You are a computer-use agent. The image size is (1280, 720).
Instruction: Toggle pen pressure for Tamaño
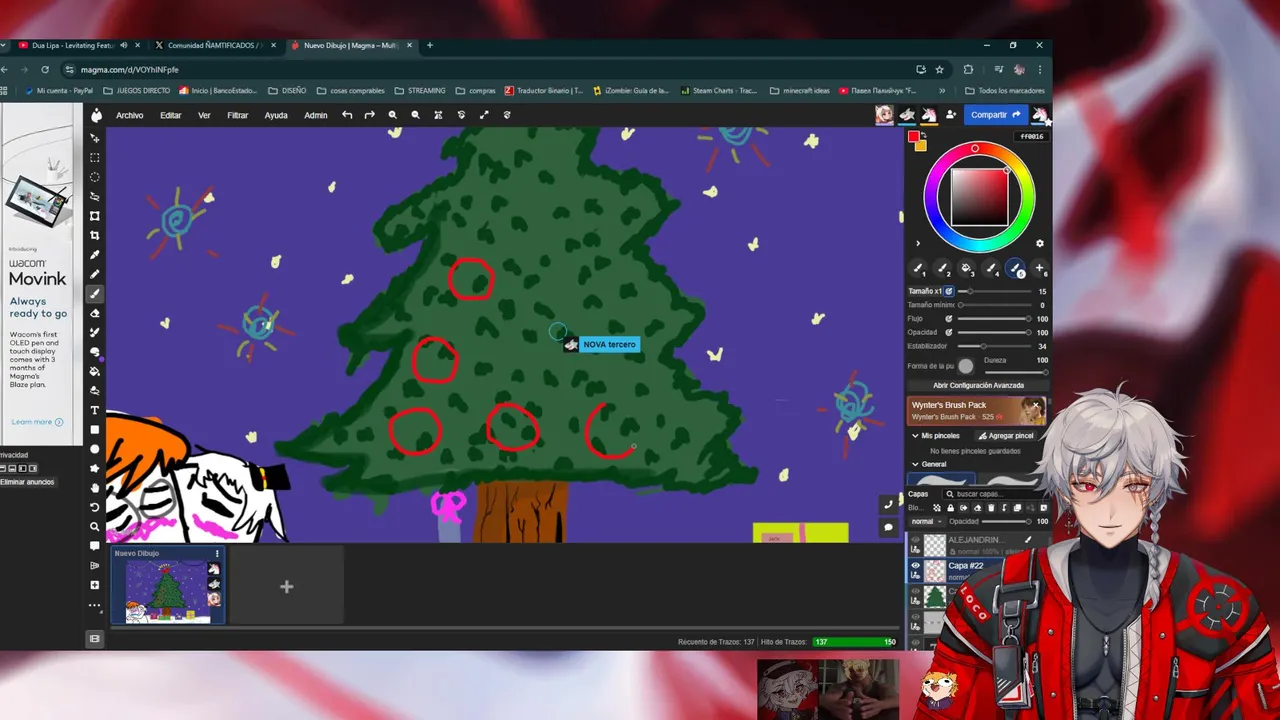click(x=949, y=291)
